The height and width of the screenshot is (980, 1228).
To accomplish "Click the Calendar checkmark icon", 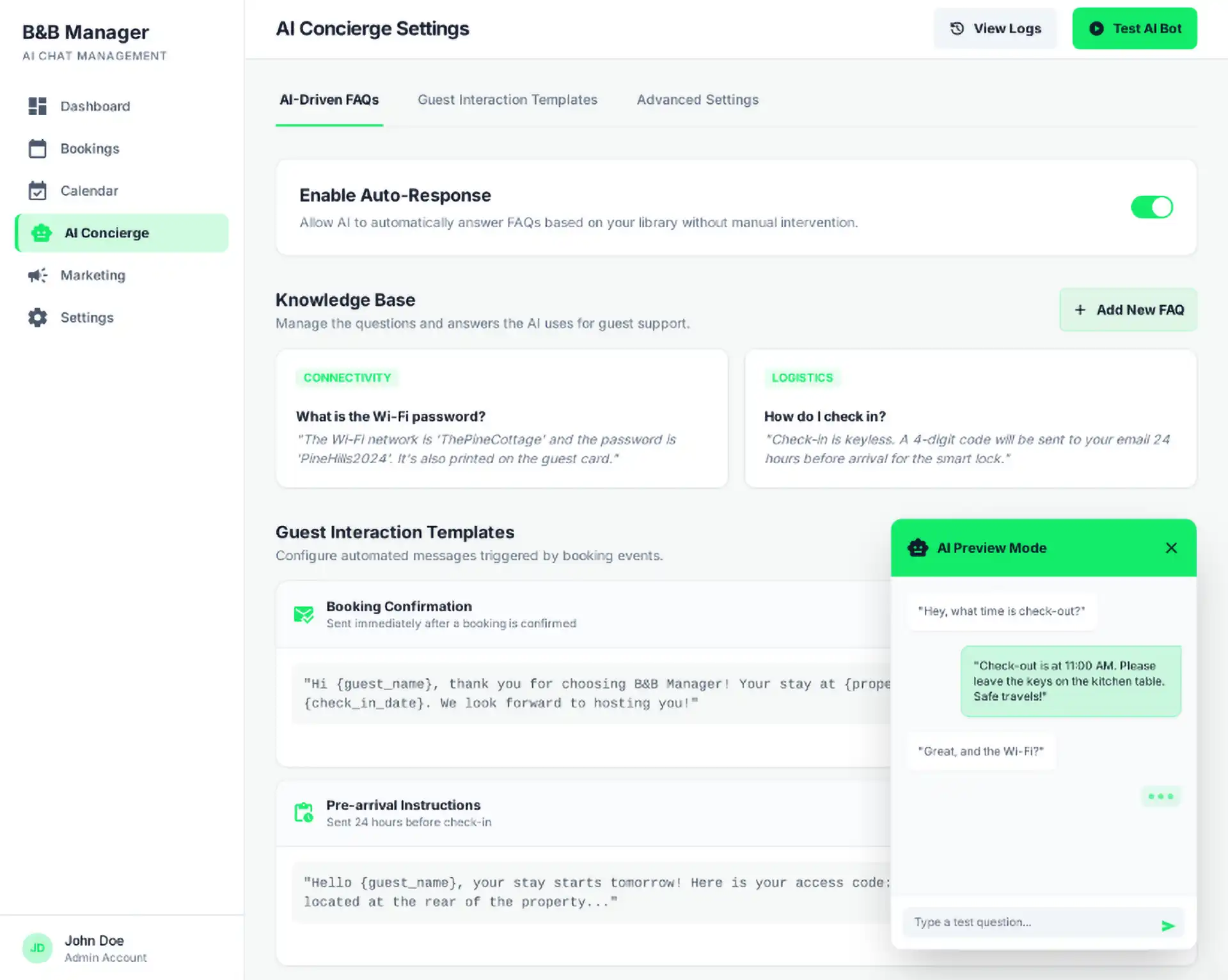I will (37, 191).
